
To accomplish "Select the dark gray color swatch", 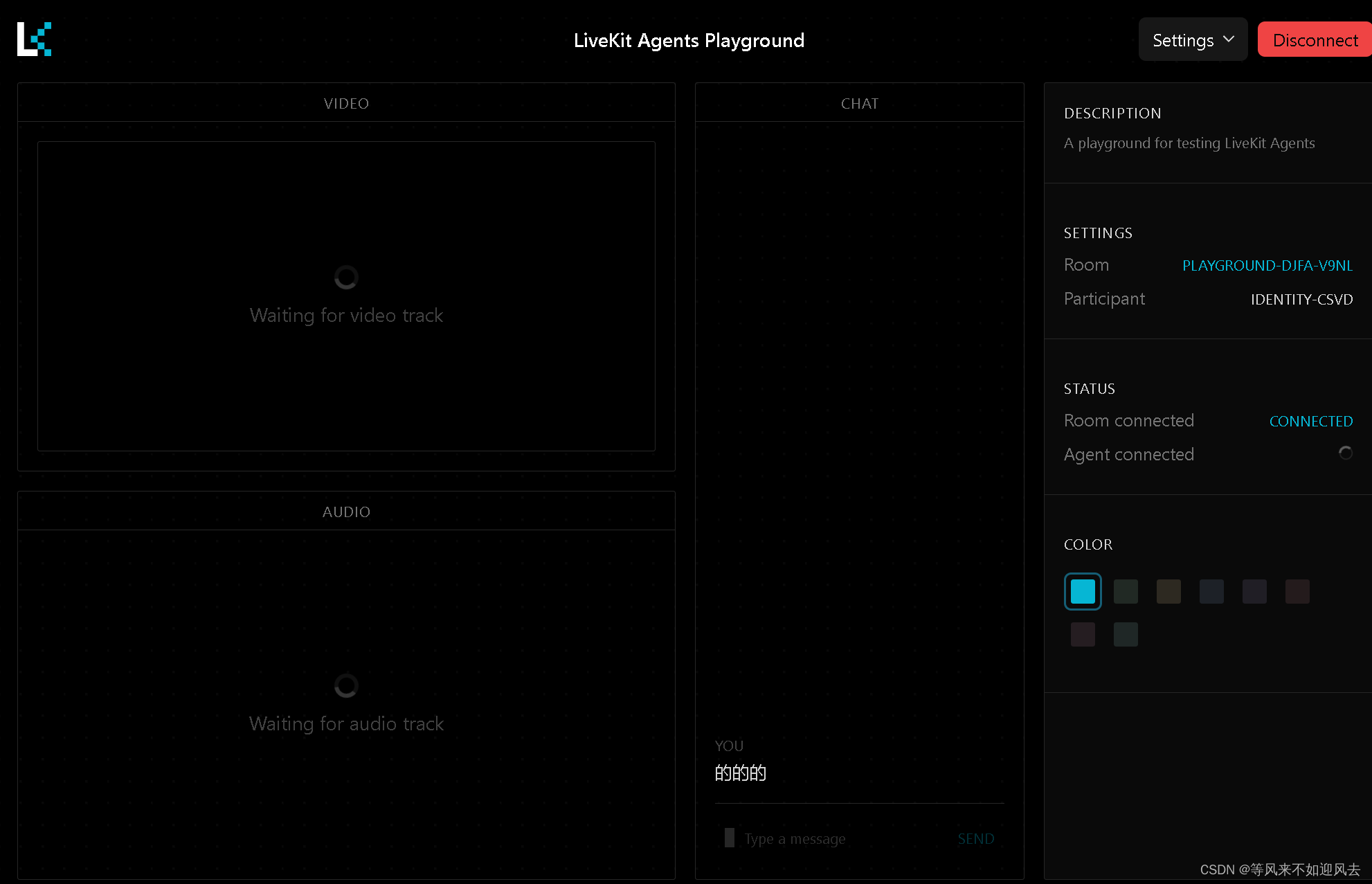I will (x=1254, y=592).
